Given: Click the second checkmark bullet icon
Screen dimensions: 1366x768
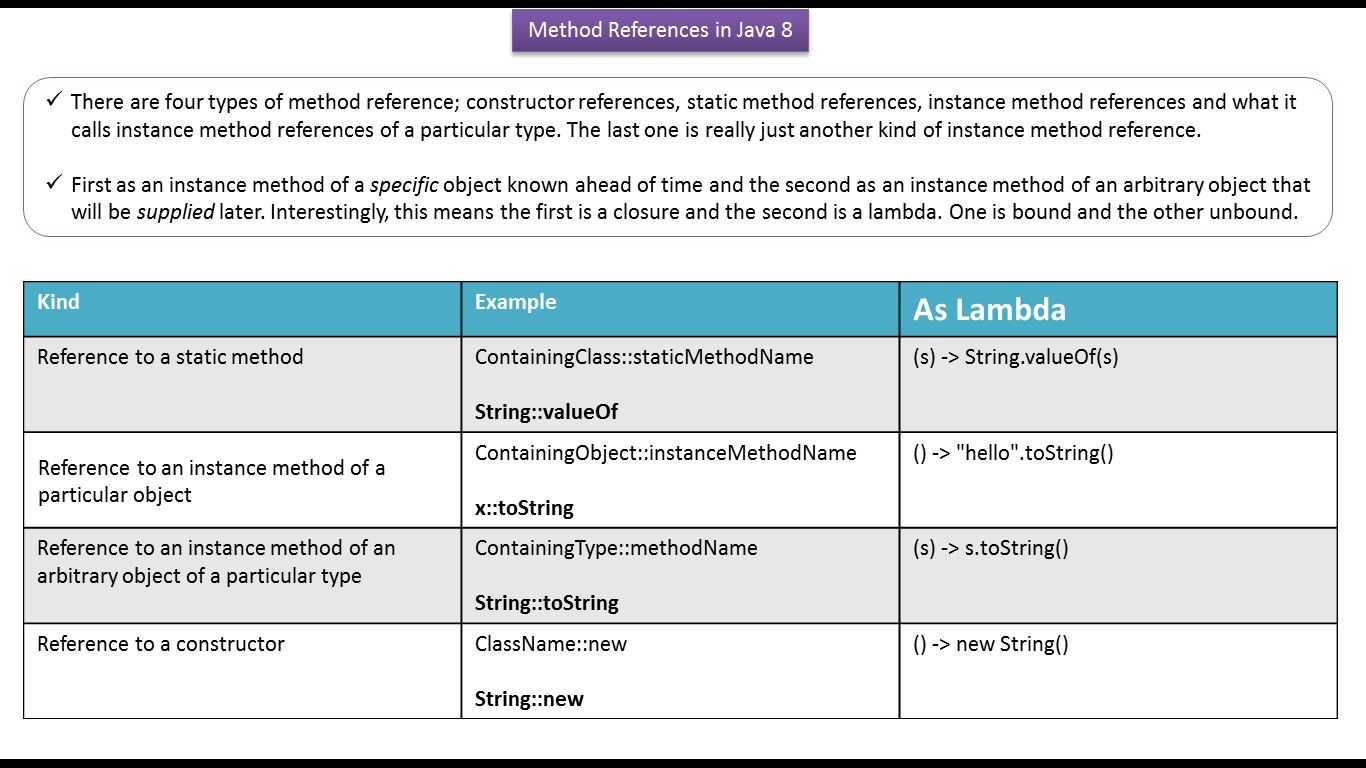Looking at the screenshot, I should pyautogui.click(x=53, y=183).
